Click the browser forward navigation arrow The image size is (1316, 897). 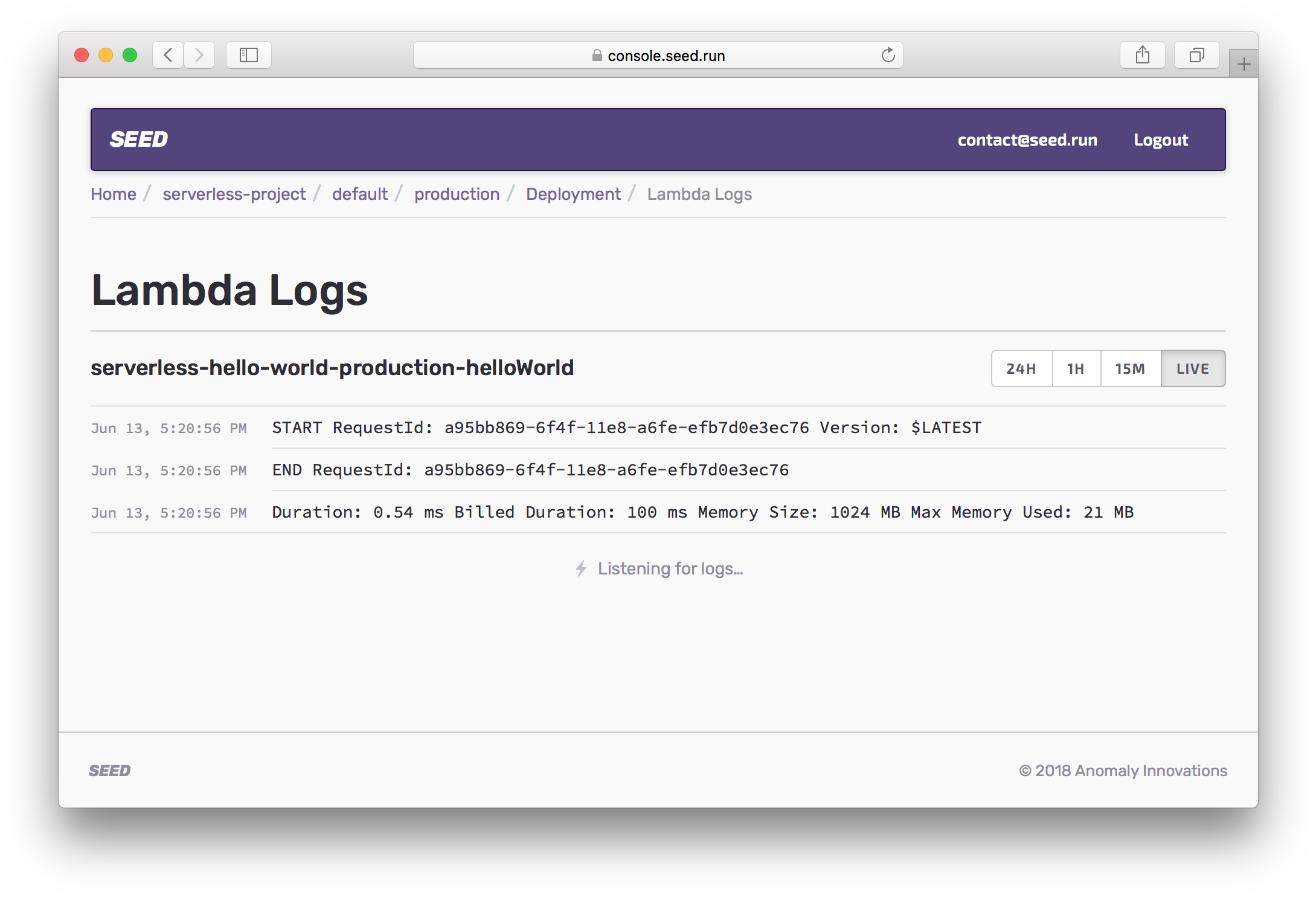199,55
